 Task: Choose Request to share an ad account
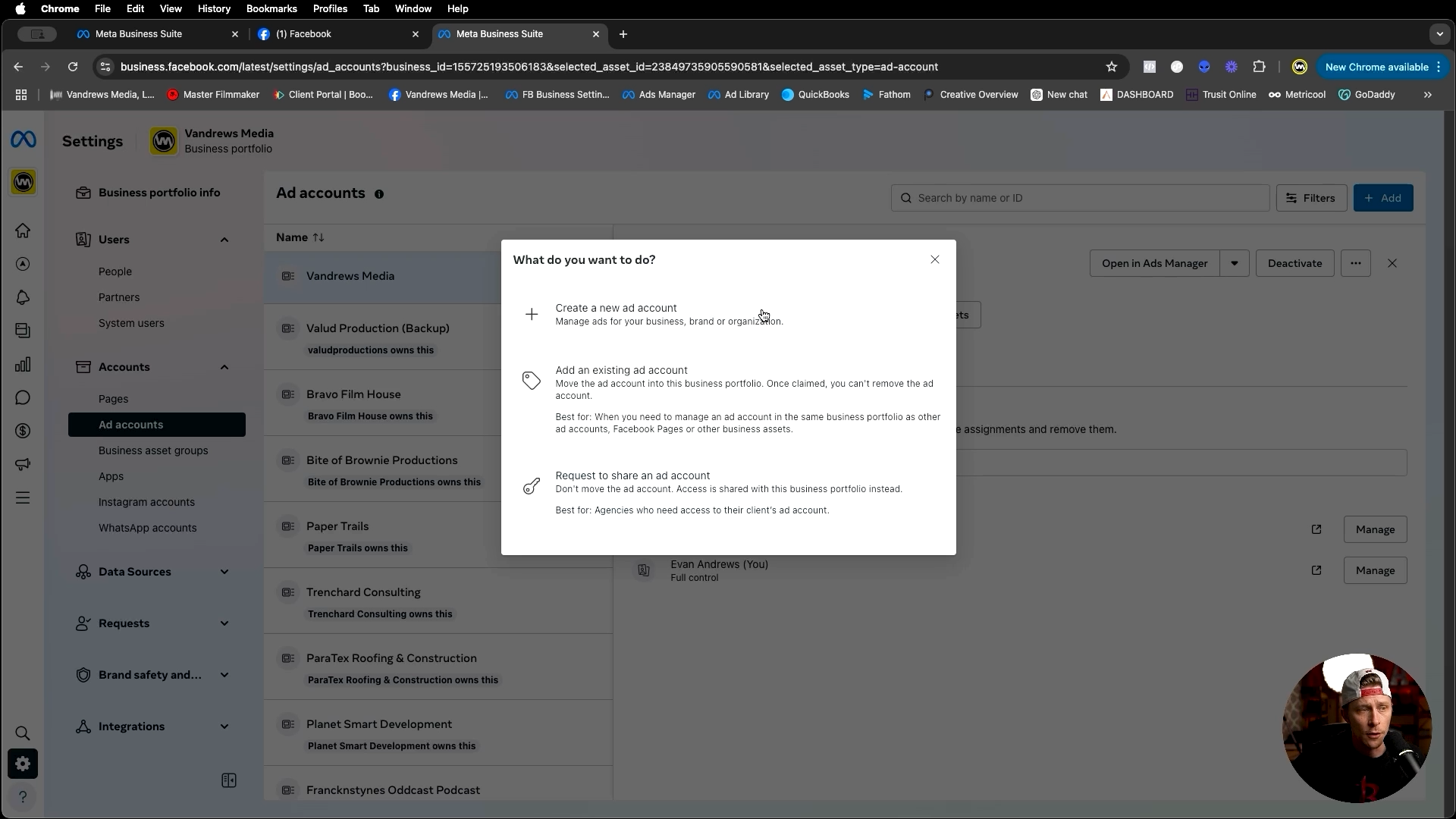[x=728, y=492]
